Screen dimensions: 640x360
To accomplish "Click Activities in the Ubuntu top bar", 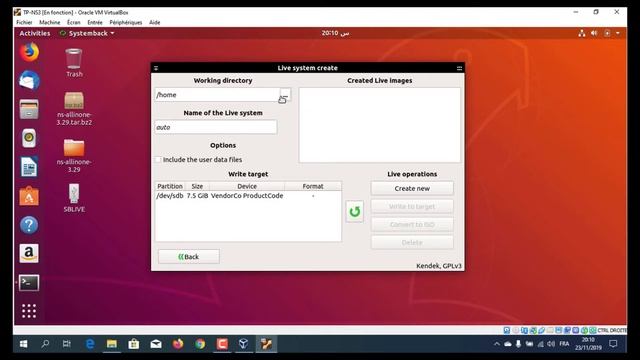I will [x=35, y=33].
